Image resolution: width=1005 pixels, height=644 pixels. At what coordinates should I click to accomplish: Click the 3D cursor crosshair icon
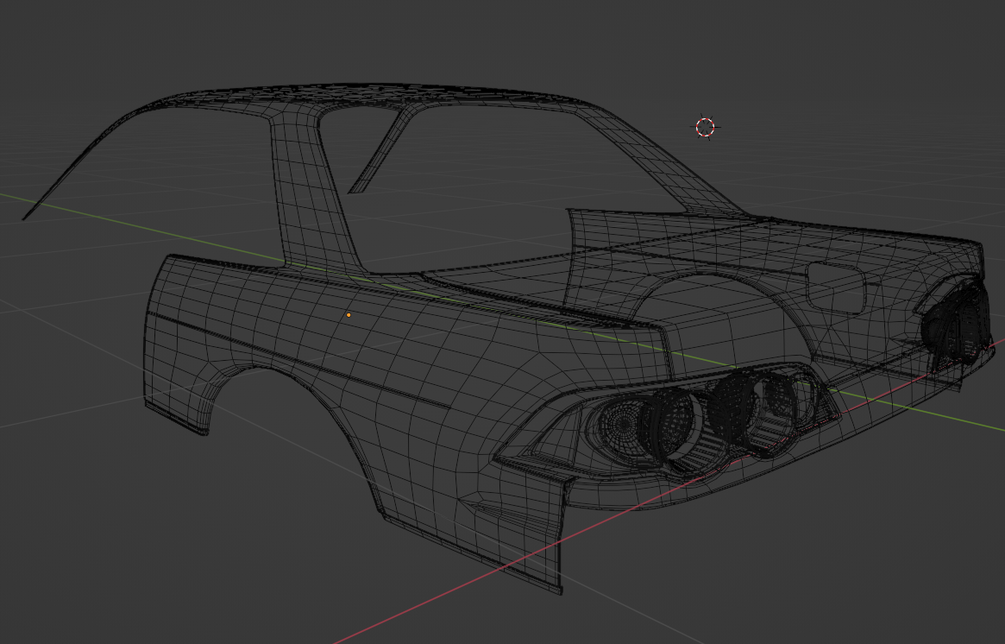click(x=705, y=126)
